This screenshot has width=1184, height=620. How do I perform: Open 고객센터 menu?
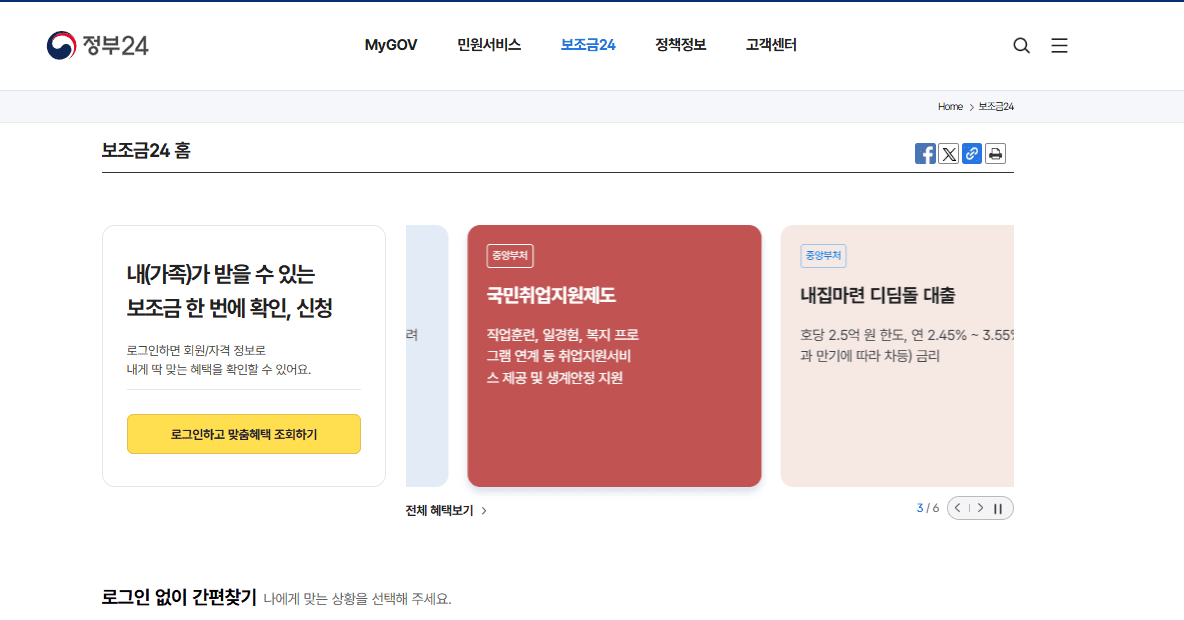tap(771, 45)
